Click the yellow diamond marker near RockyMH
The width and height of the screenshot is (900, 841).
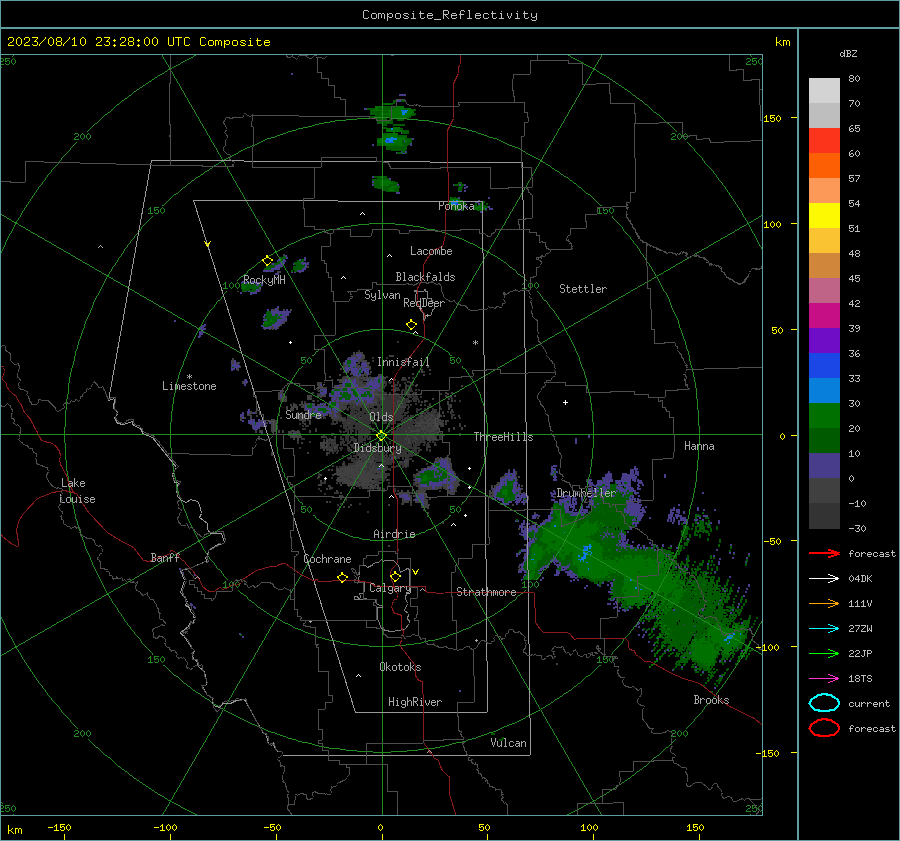click(x=267, y=261)
